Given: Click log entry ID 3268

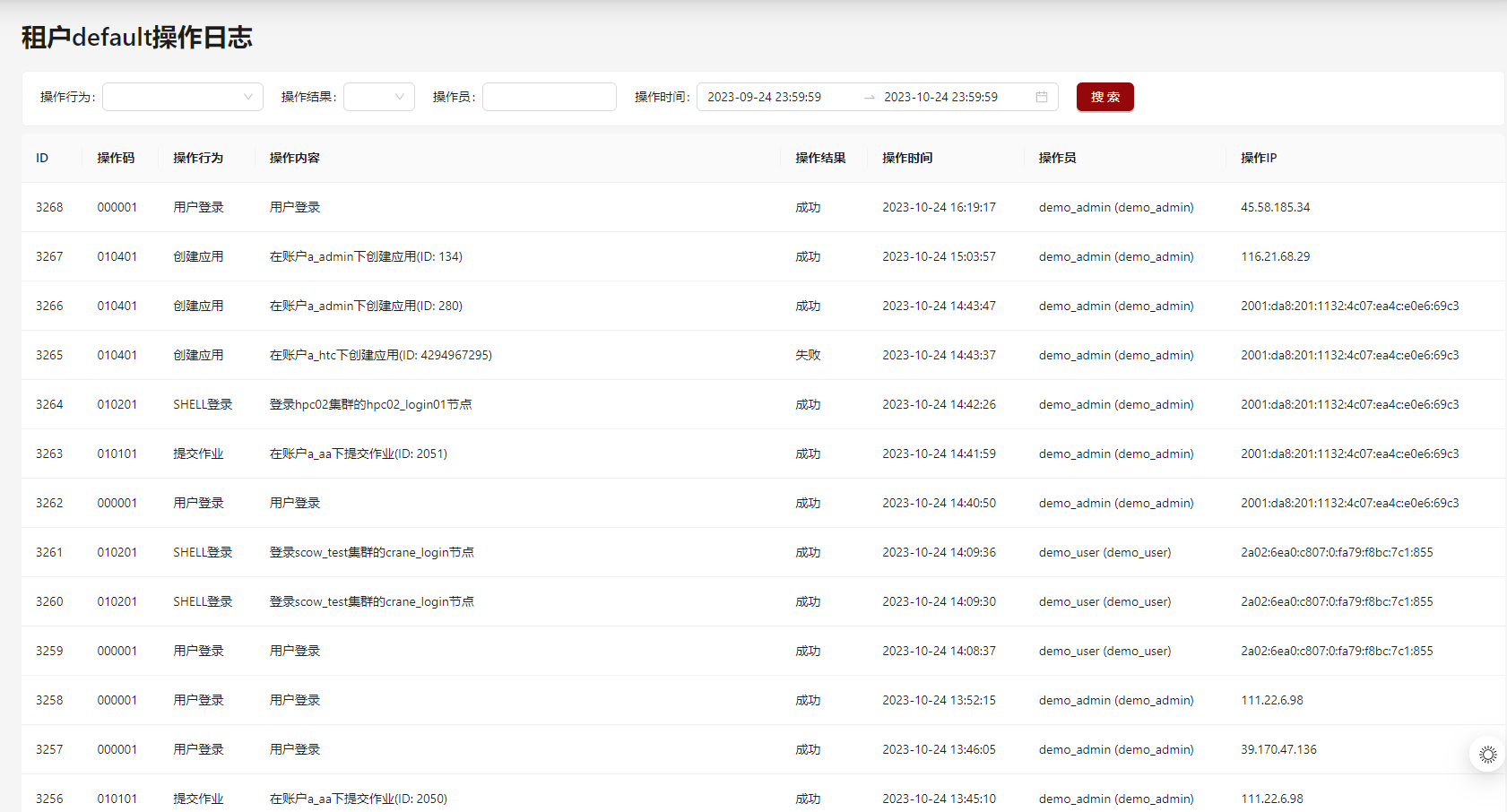Looking at the screenshot, I should click(x=49, y=207).
